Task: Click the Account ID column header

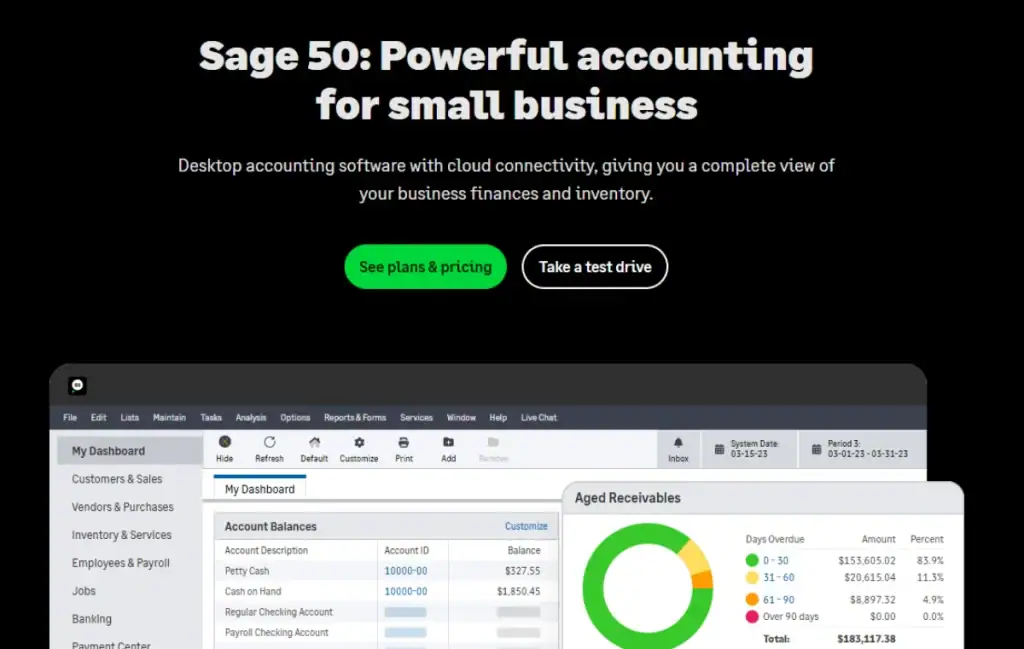Action: (x=406, y=550)
